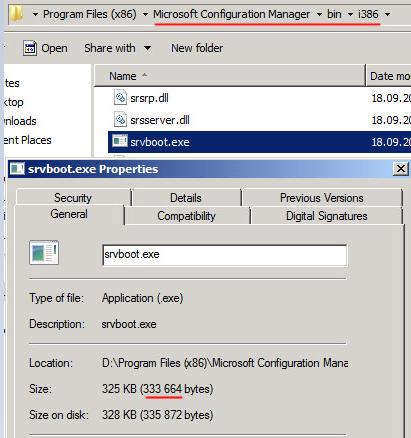The width and height of the screenshot is (411, 438).
Task: Navigate to i386 breadcrumb
Action: coord(368,14)
